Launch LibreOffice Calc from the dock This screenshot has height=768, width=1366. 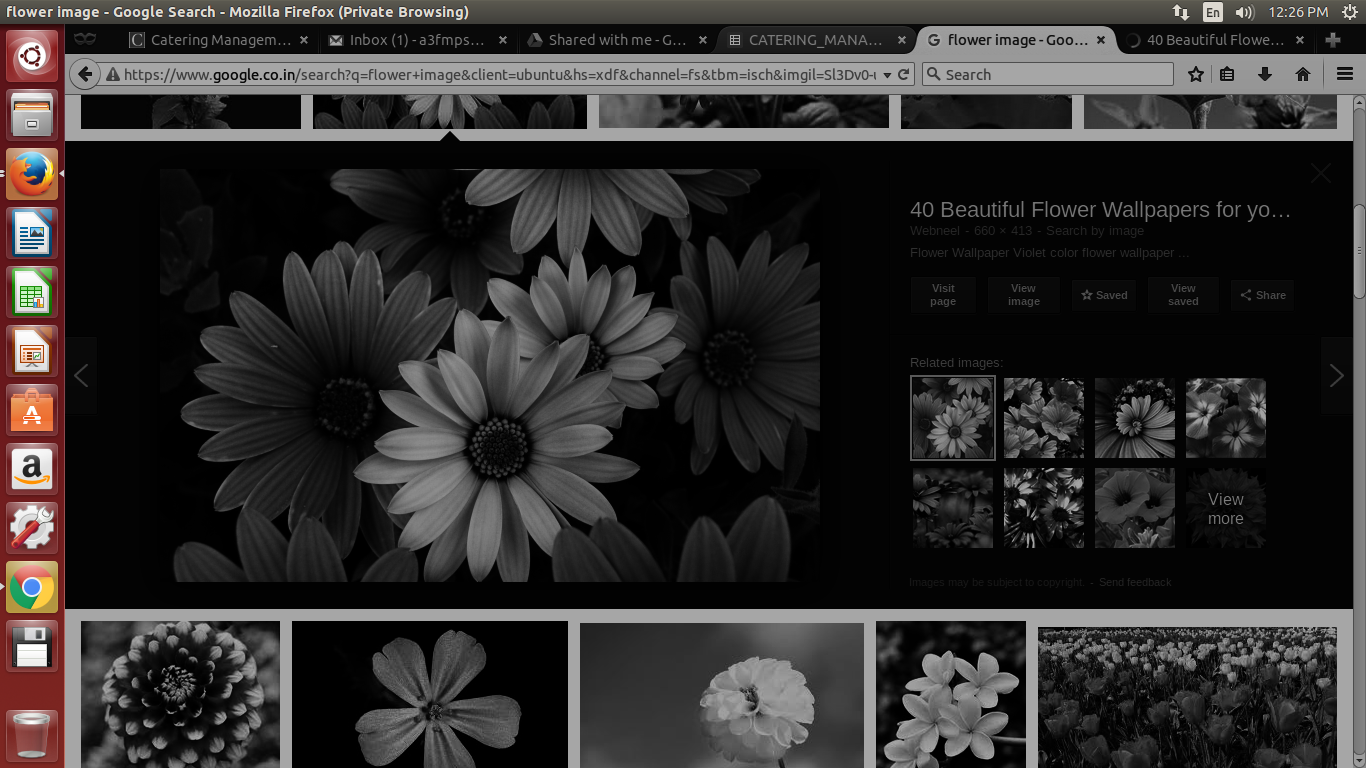32,293
